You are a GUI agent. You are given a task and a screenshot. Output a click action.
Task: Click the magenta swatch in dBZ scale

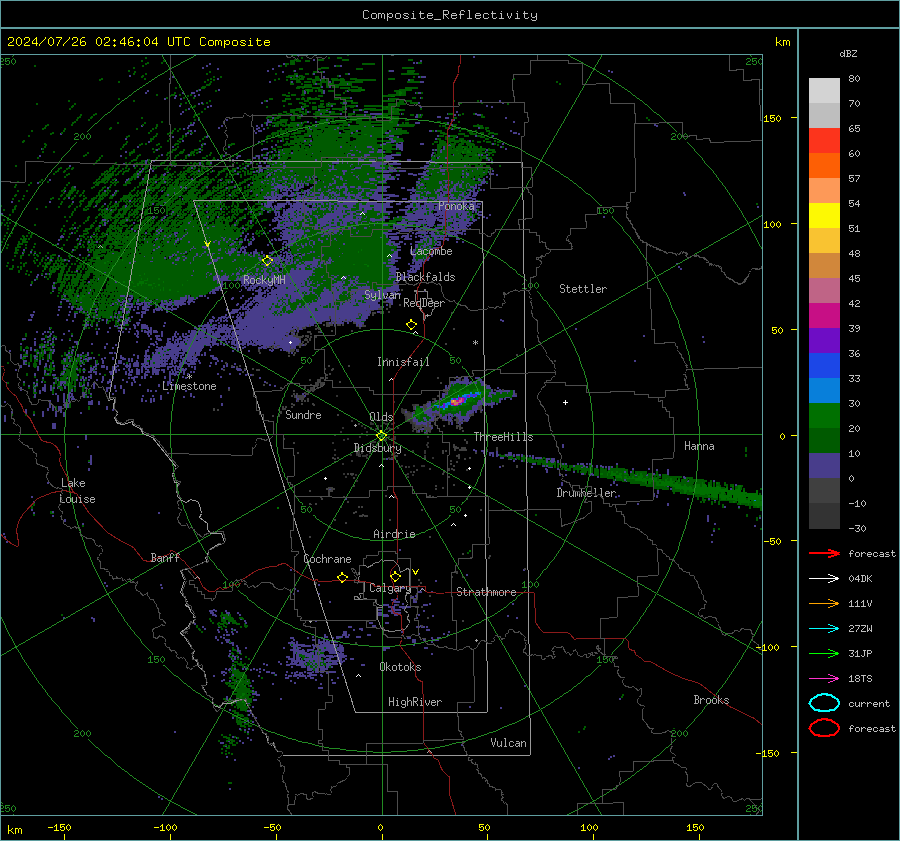click(x=824, y=316)
